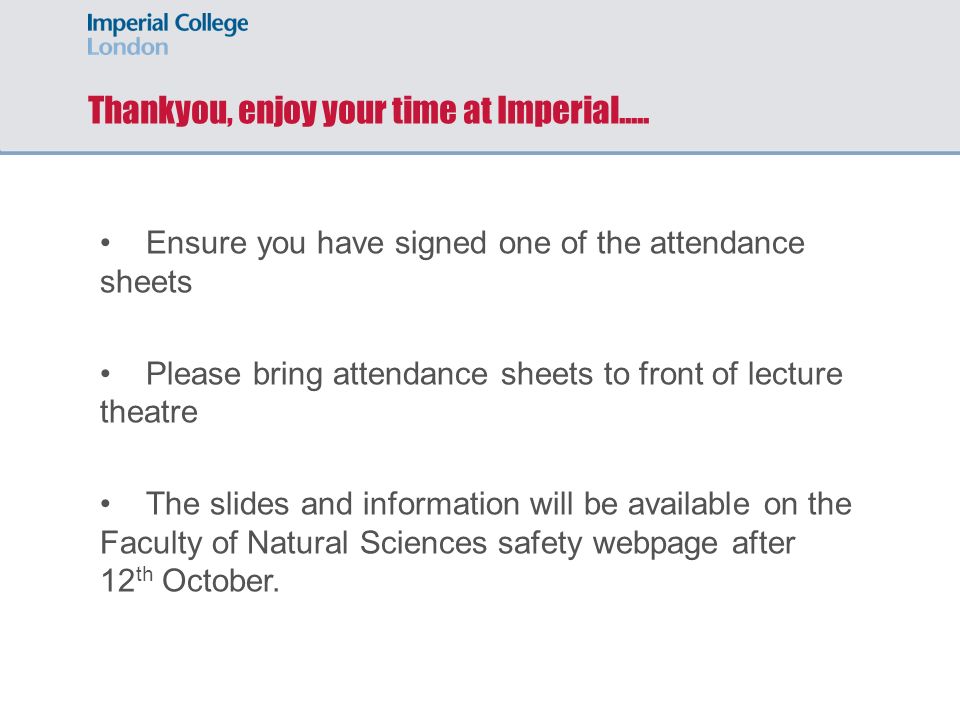
Task: Click the words 'safety webpage'
Action: coord(607,544)
